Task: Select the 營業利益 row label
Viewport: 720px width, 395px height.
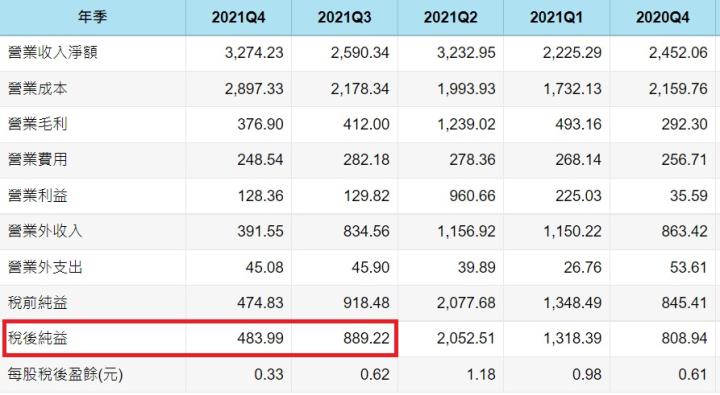Action: pyautogui.click(x=38, y=195)
